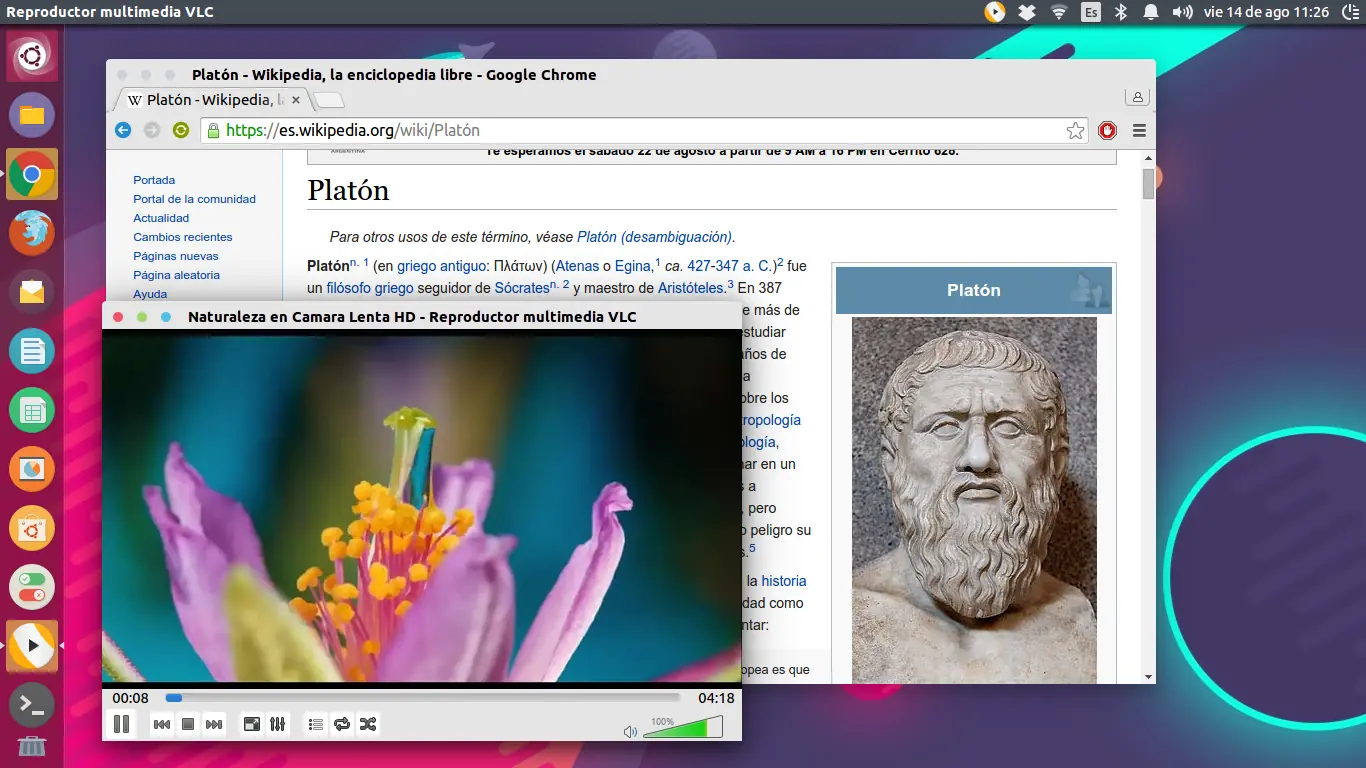Skip to the previous media track
1366x768 pixels.
pyautogui.click(x=161, y=724)
